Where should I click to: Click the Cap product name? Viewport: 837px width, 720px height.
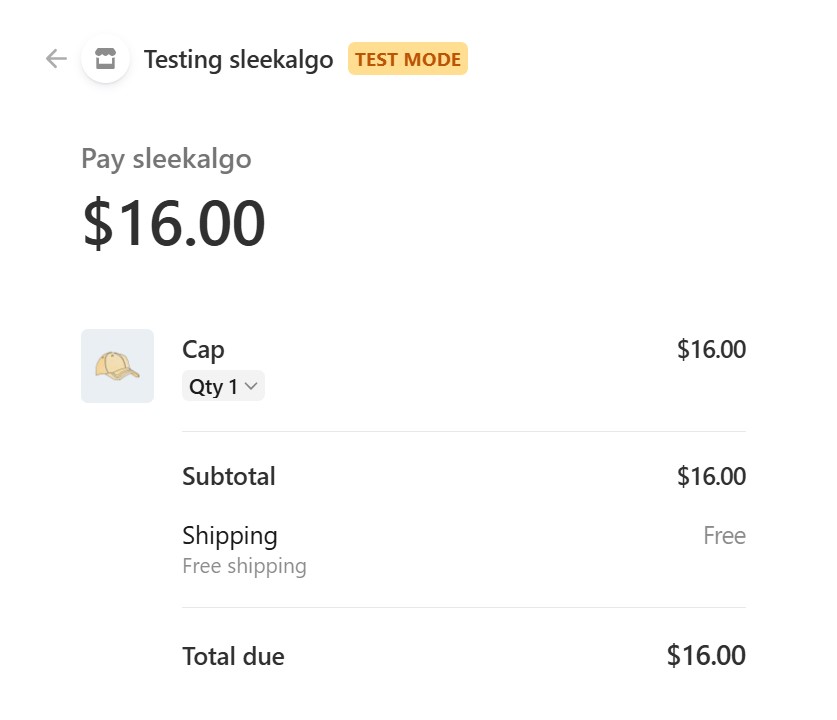203,349
